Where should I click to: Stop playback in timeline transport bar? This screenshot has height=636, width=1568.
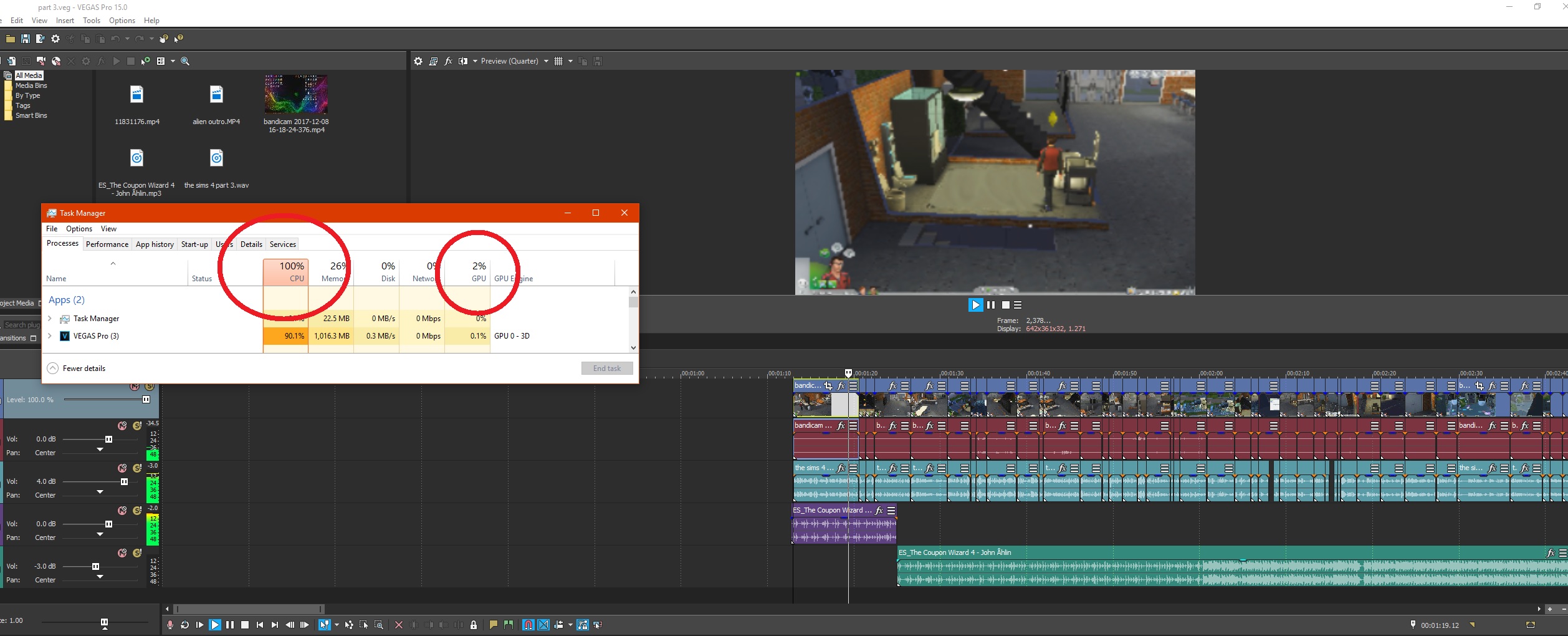(x=245, y=625)
